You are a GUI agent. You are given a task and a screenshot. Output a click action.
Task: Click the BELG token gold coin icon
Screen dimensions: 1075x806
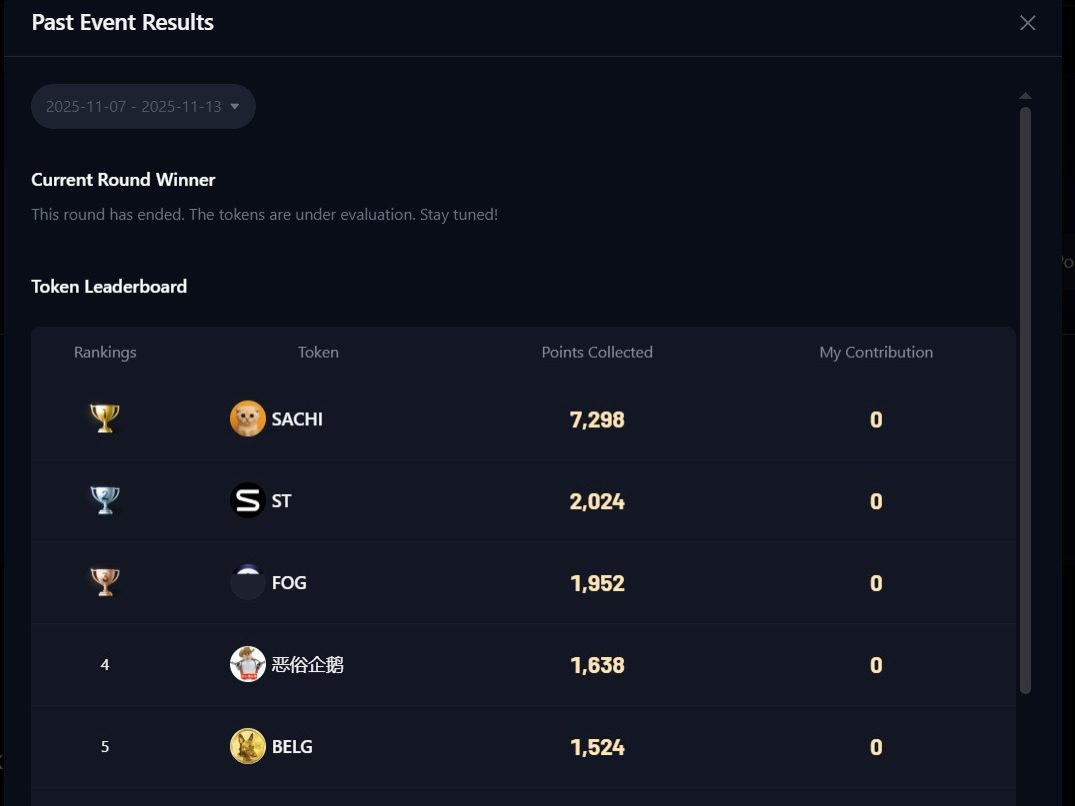(x=247, y=747)
